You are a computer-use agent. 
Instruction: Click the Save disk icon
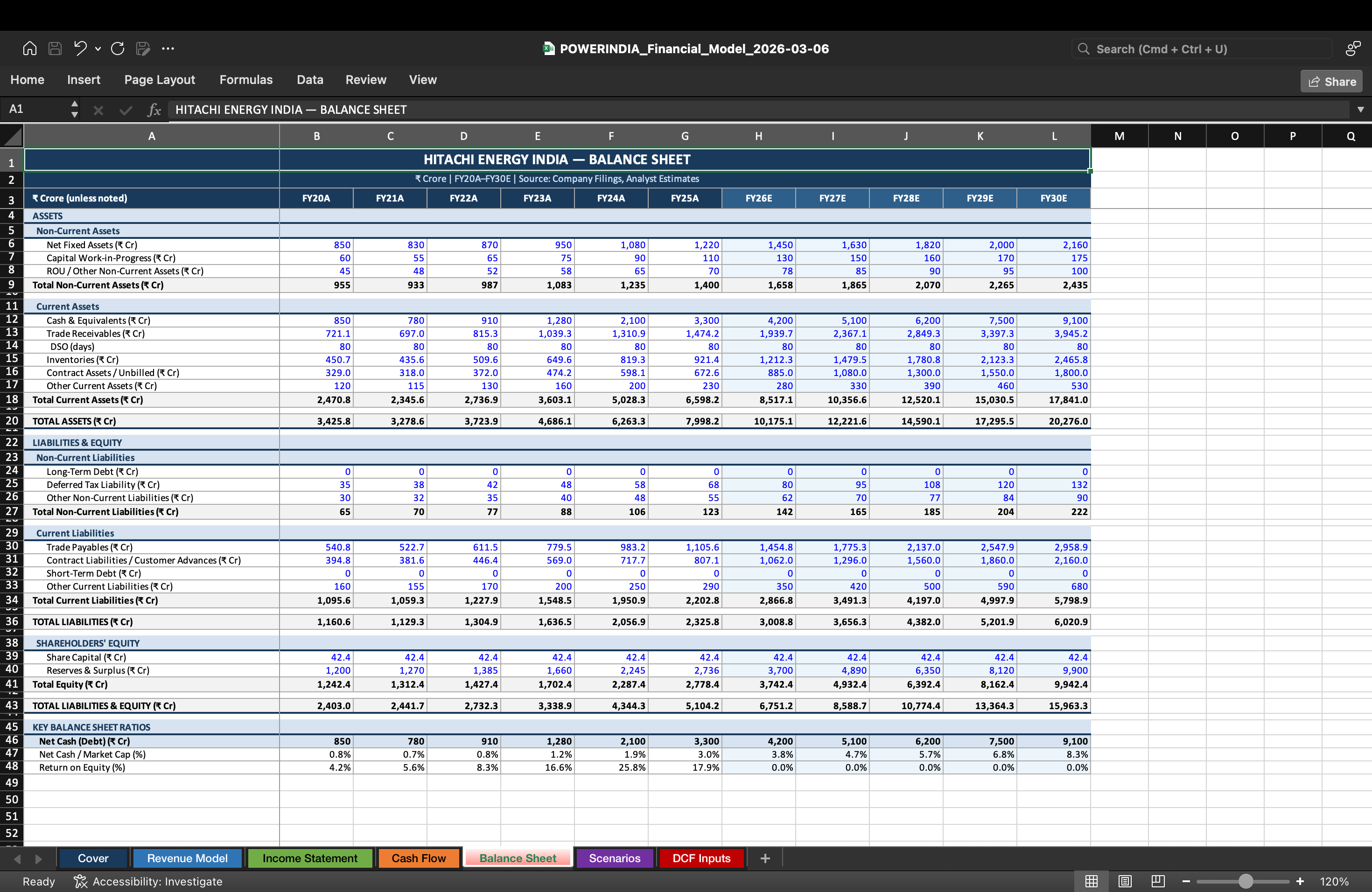coord(55,49)
